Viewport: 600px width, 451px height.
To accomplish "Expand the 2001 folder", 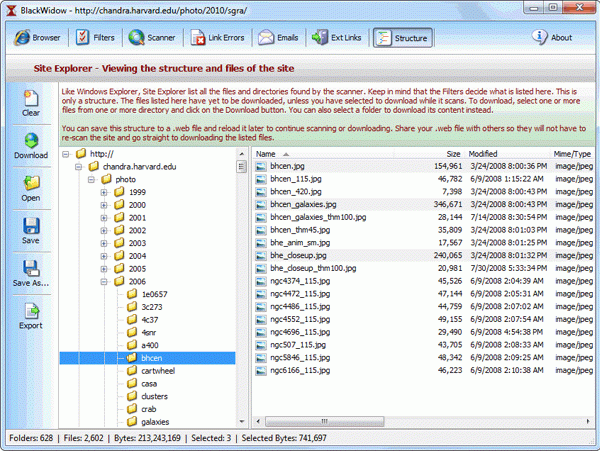I will coord(104,218).
